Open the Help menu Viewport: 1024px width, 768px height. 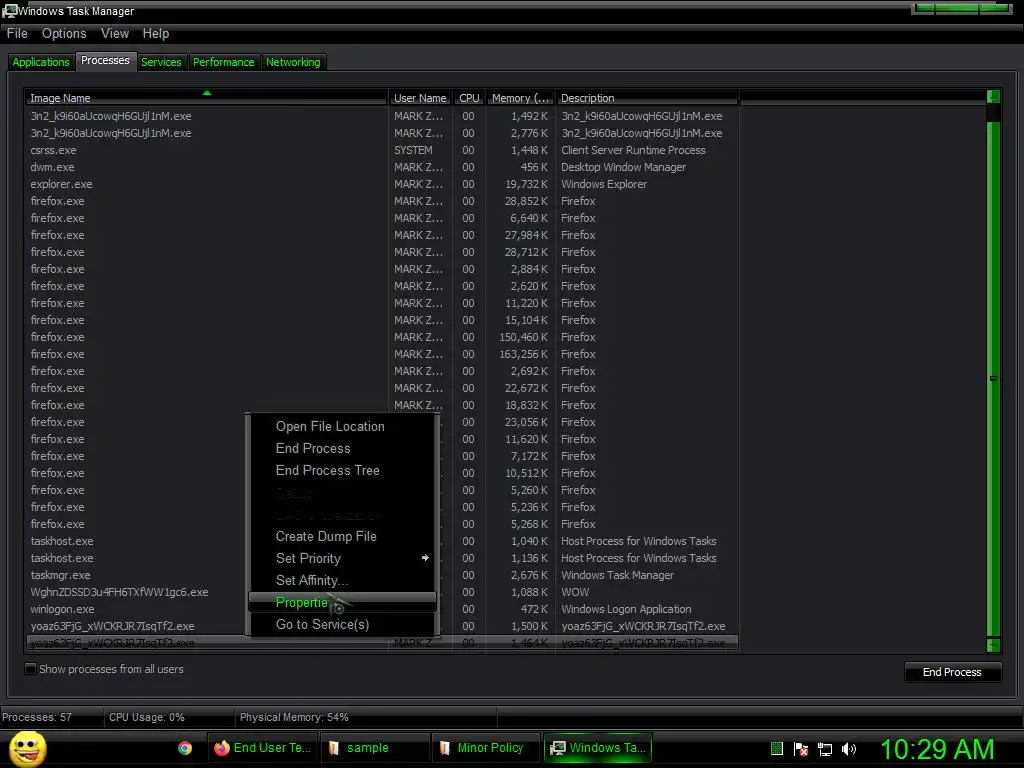point(155,33)
